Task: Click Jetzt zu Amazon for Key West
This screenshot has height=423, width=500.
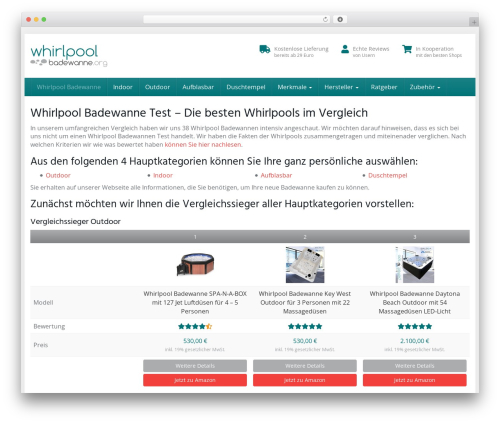Action: (x=305, y=380)
